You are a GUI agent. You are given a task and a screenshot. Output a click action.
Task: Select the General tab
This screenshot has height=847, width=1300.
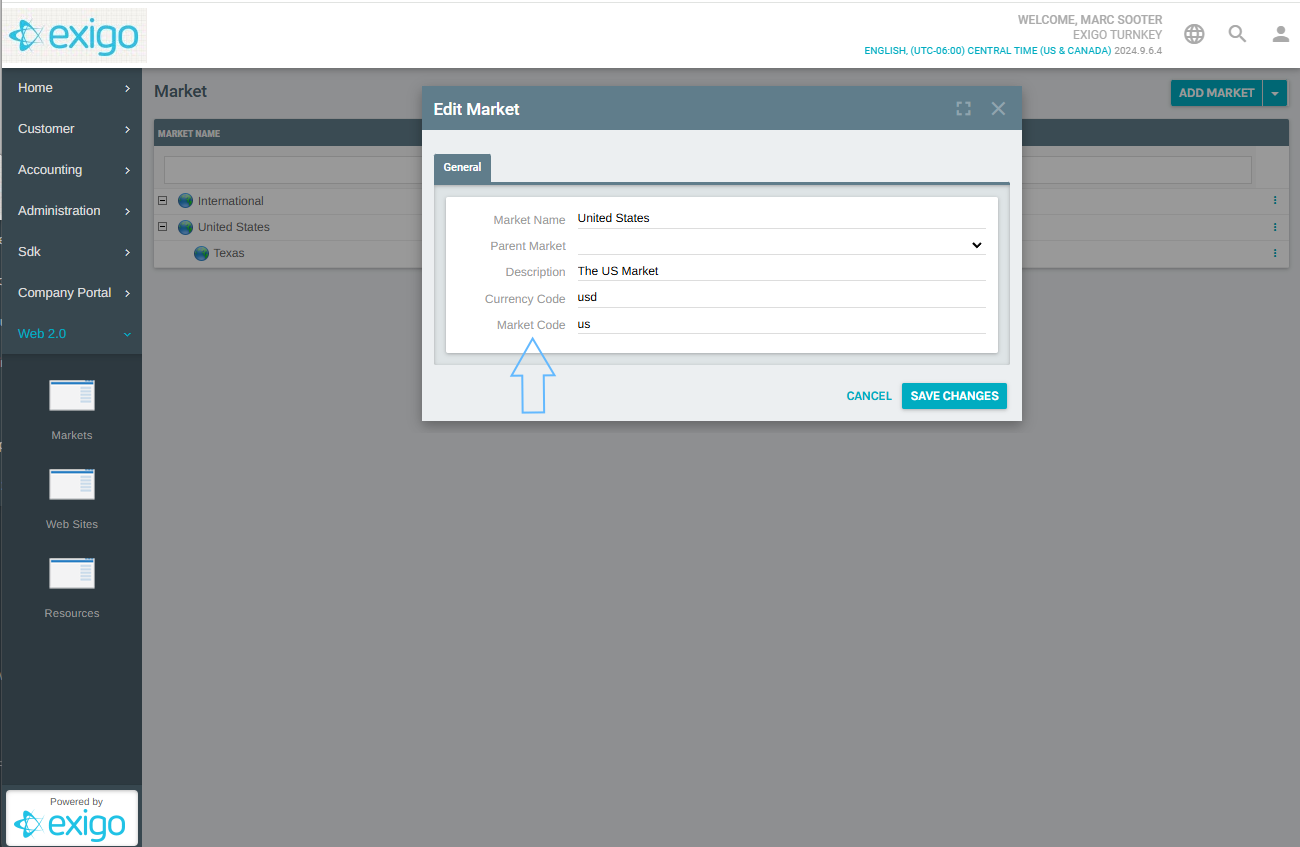462,168
